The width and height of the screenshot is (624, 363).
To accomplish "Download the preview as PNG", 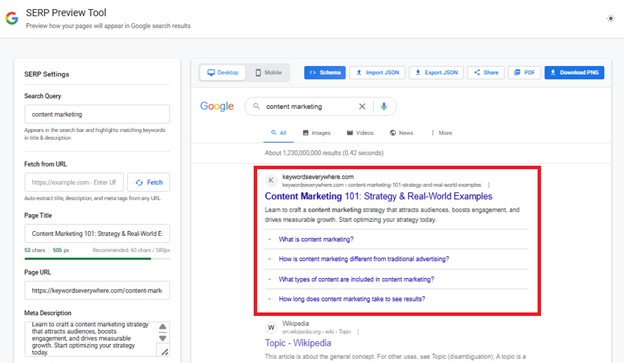I will [574, 72].
